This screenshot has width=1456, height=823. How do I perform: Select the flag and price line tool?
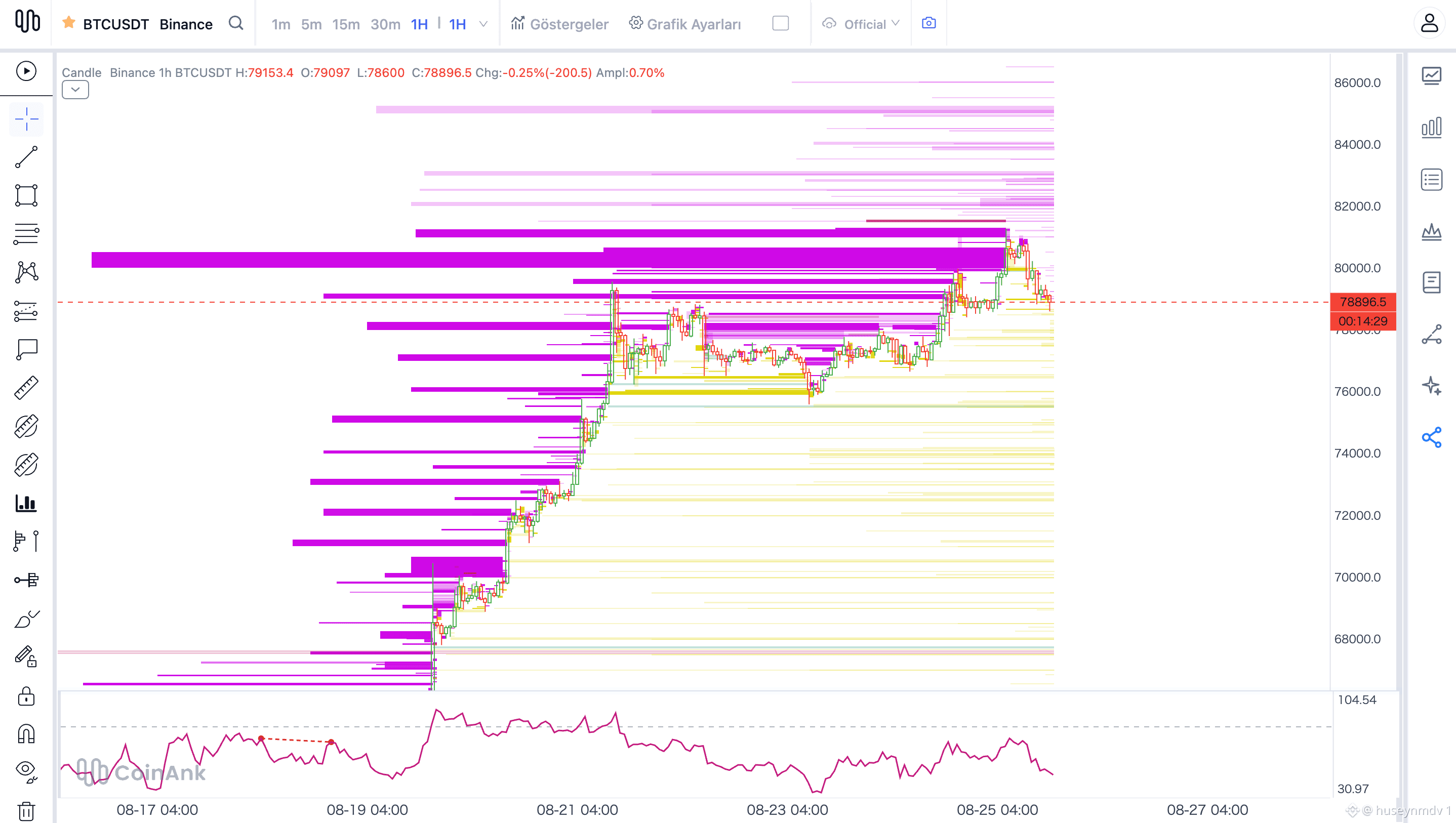[x=26, y=541]
